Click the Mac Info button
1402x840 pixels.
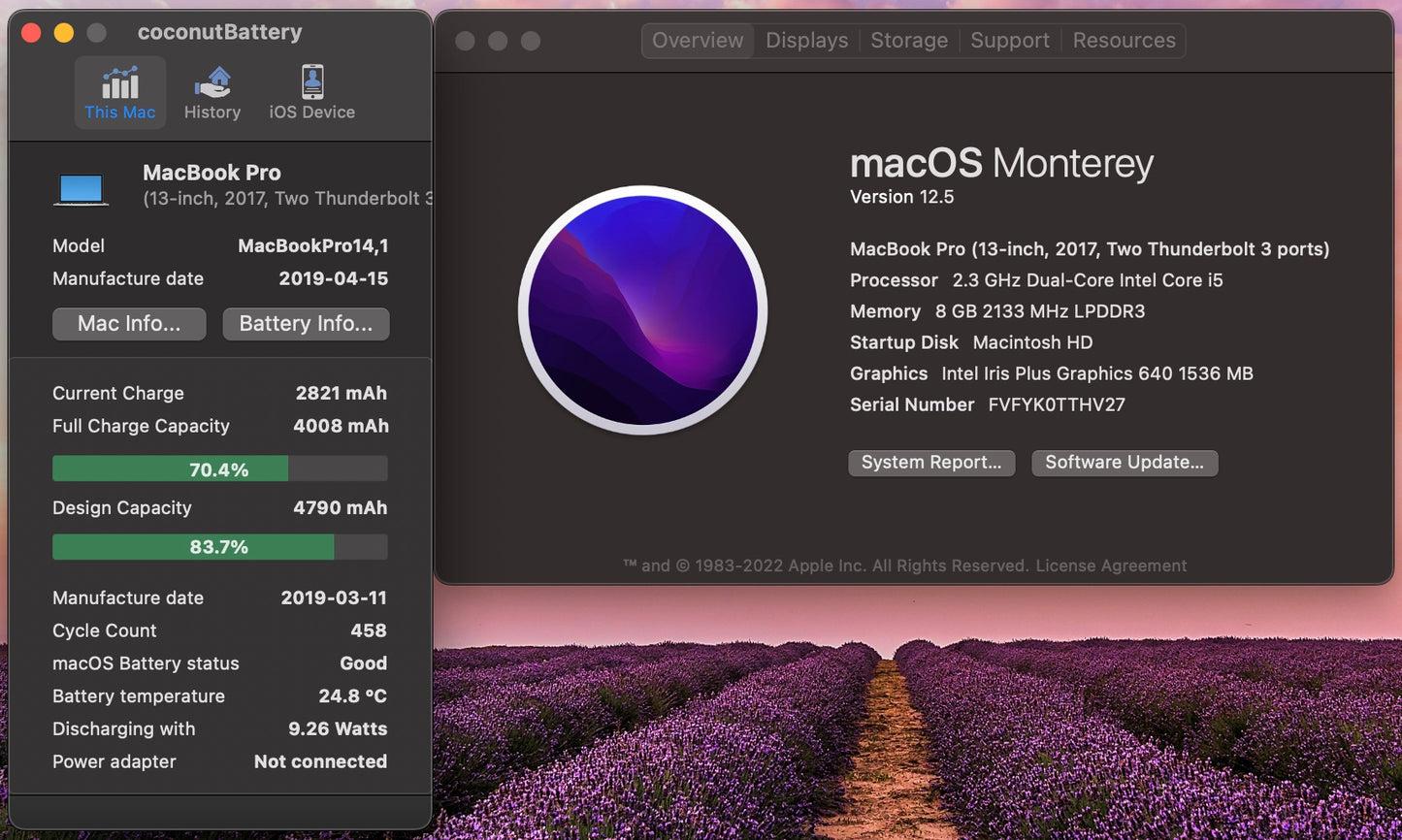129,324
